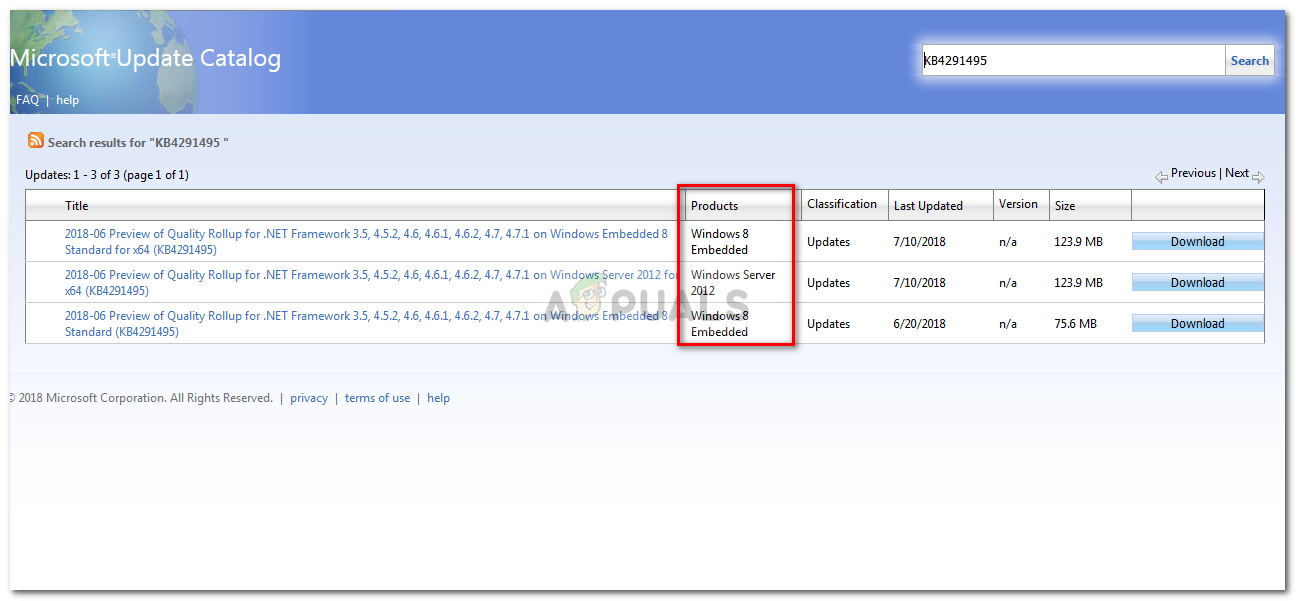
Task: Click the Previous page link
Action: tap(1193, 173)
